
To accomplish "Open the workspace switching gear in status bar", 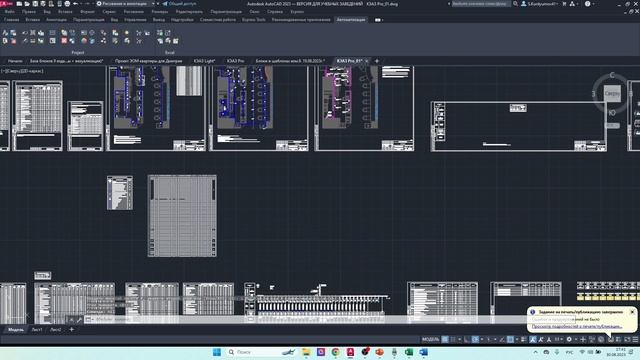I will (x=569, y=339).
